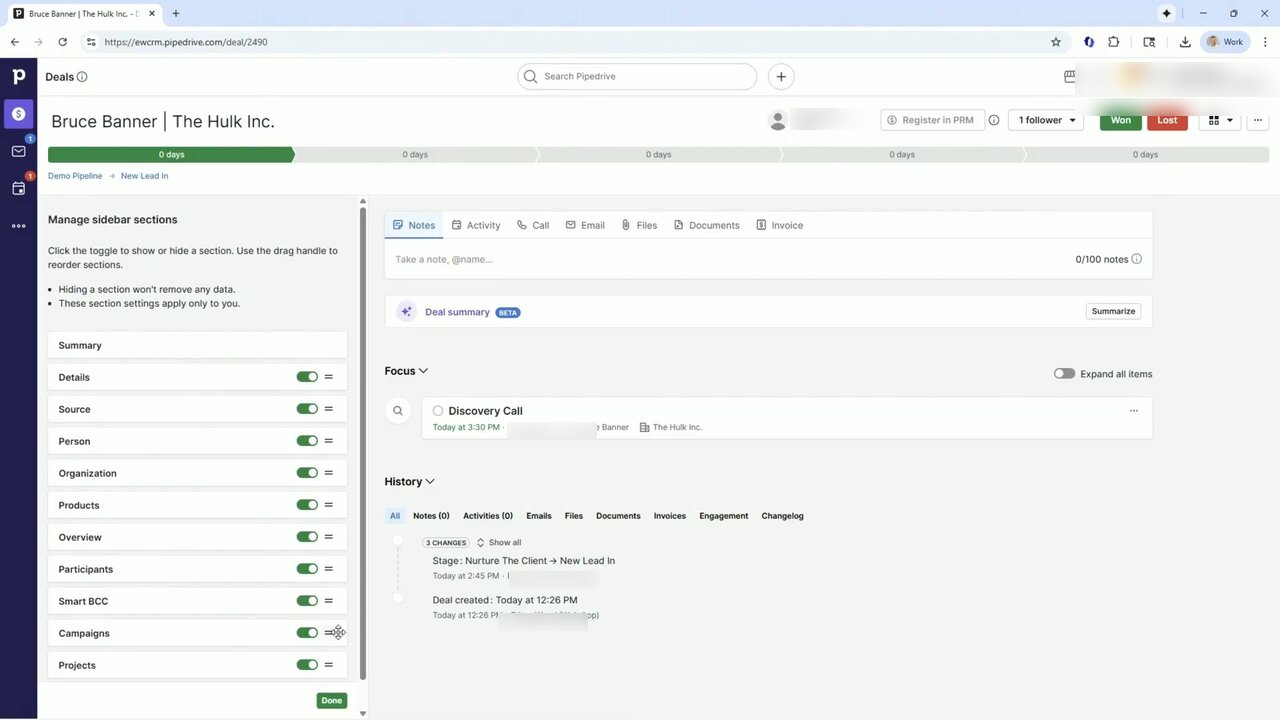Viewport: 1280px width, 720px height.
Task: Grab the Person drag handle
Action: pyautogui.click(x=328, y=441)
